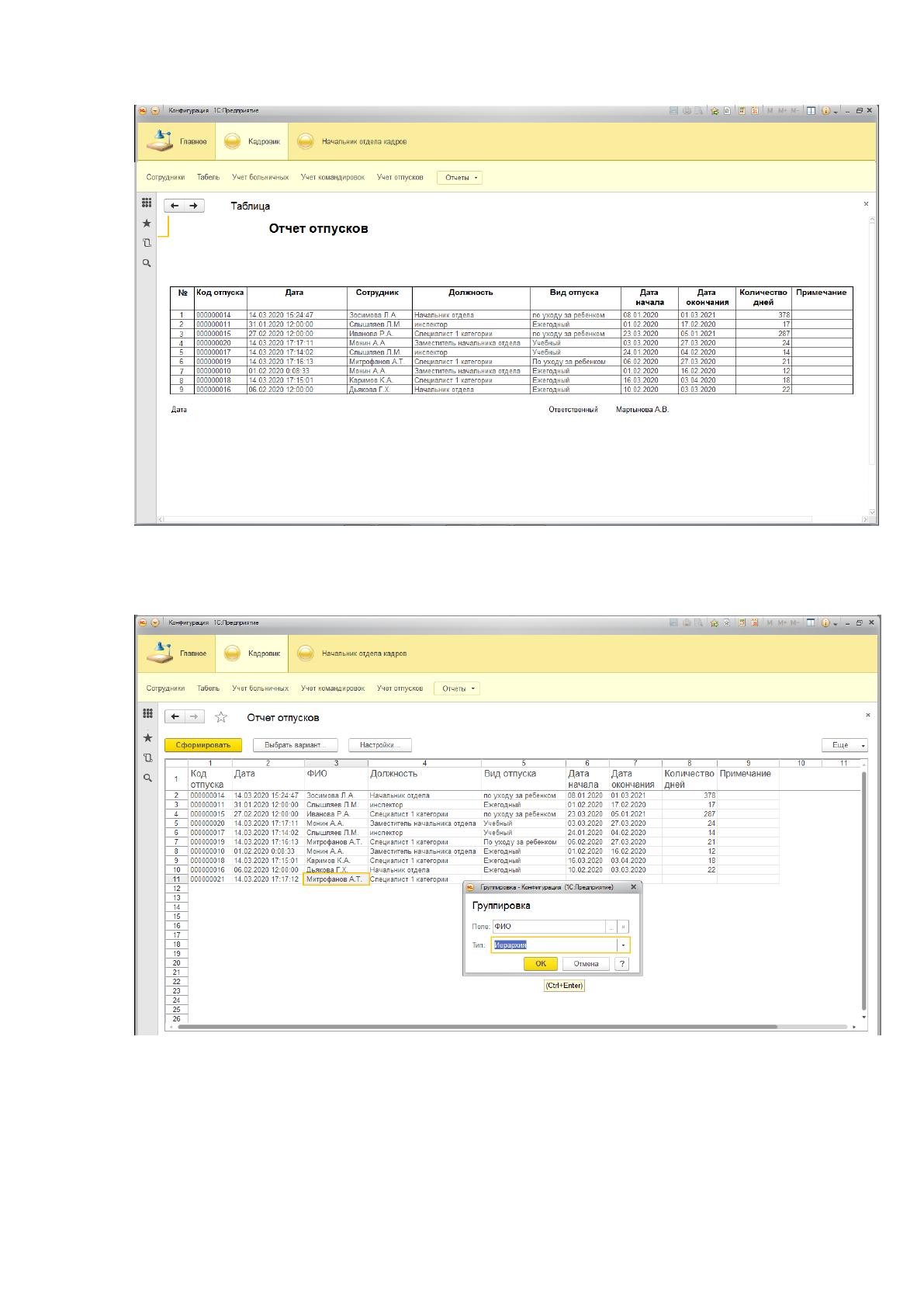Open the search magnifier in the Таблица window's sidebar
This screenshot has height=1307, width=924.
146,263
